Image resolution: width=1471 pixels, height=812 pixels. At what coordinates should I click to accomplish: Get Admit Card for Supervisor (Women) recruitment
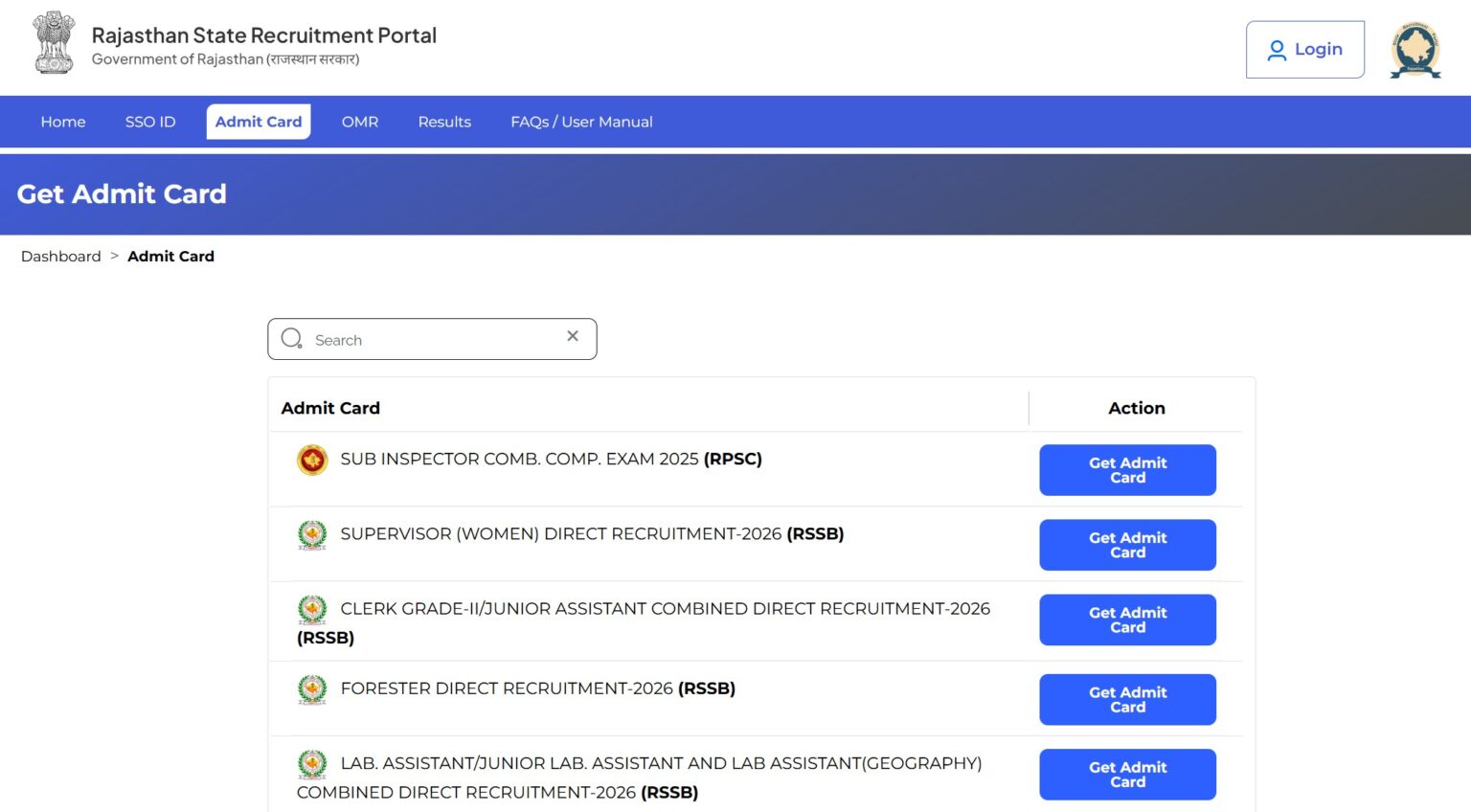point(1128,545)
